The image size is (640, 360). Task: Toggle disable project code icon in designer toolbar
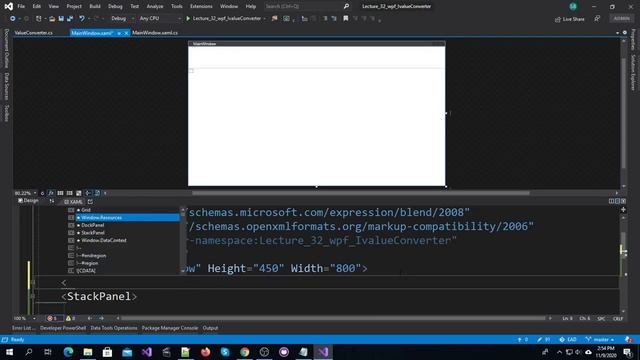[97, 193]
